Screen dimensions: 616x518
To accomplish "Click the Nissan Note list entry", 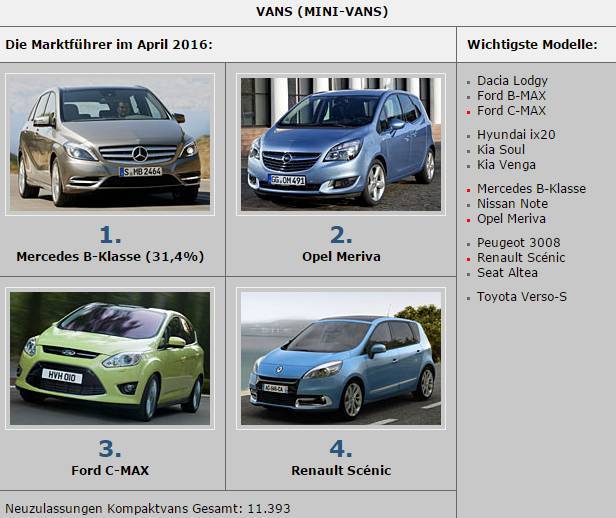I will (512, 203).
